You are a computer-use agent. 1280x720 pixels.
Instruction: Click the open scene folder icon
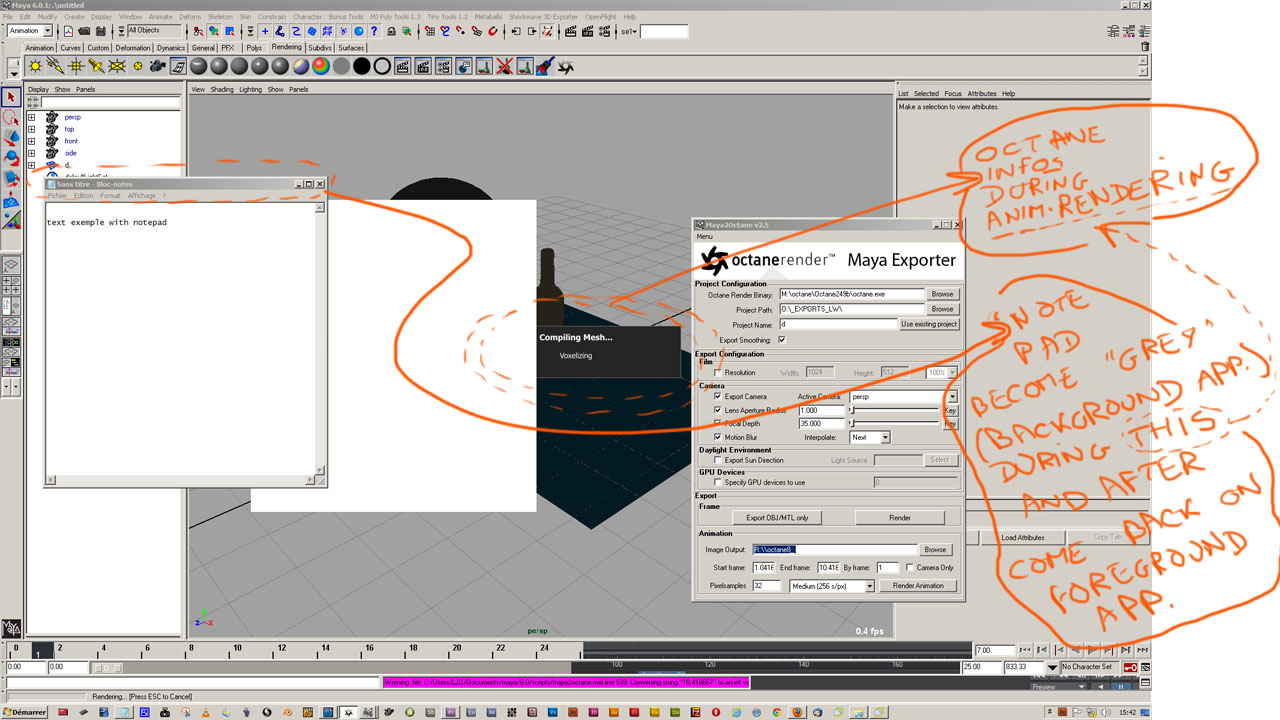[x=85, y=31]
